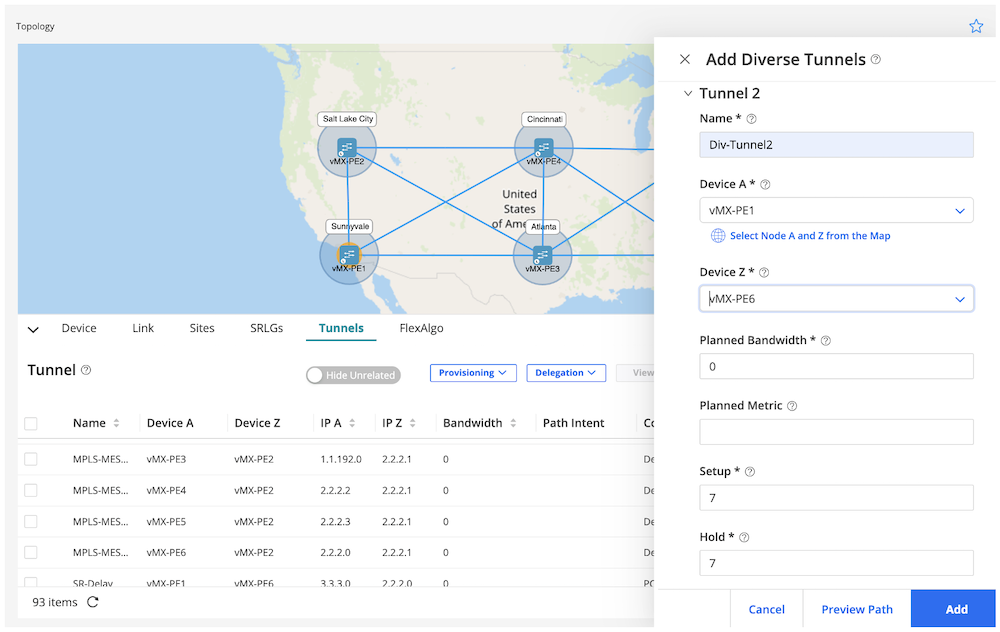
Task: Collapse the Tunnel 2 section
Action: pyautogui.click(x=687, y=94)
